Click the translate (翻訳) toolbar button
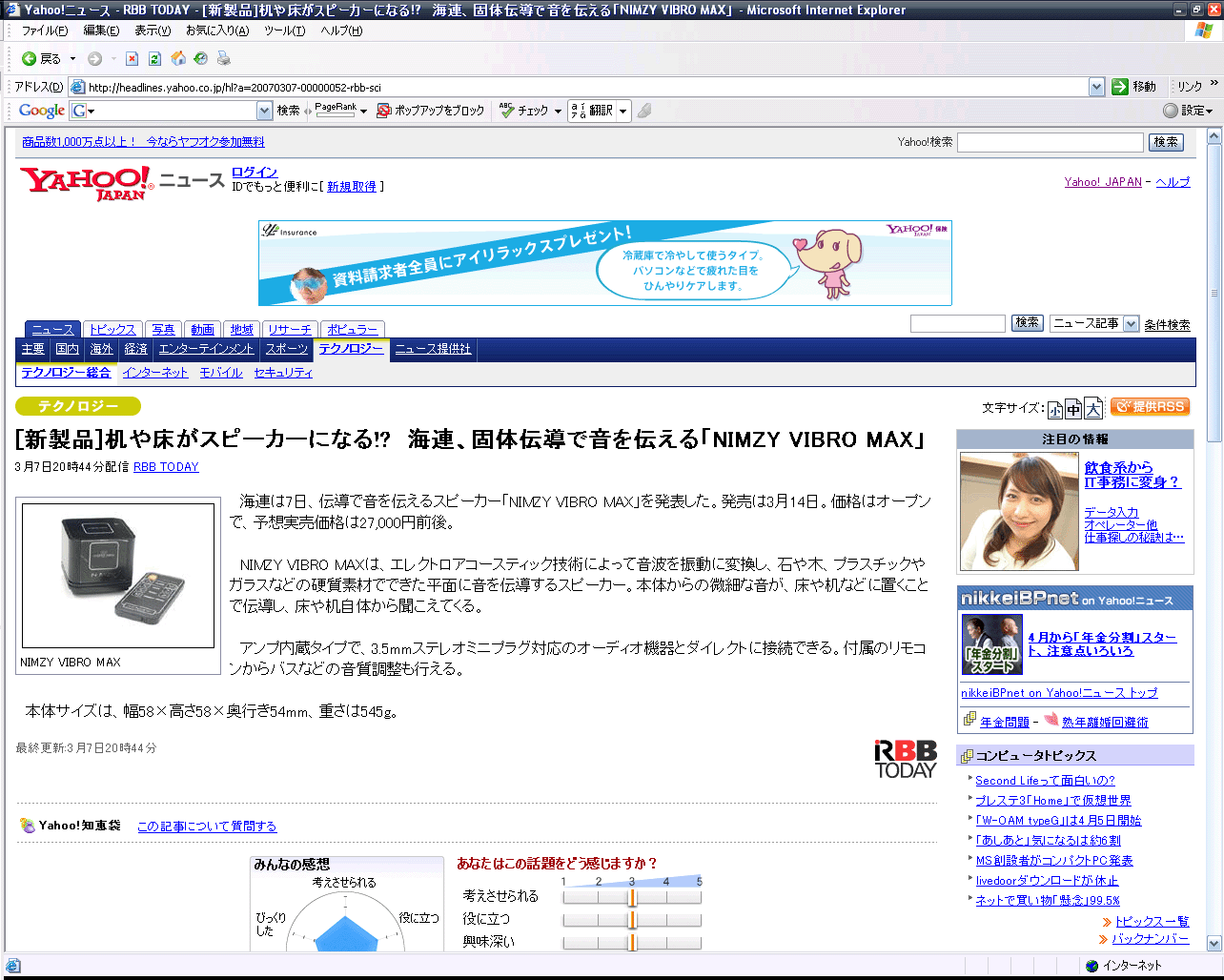 (x=592, y=111)
